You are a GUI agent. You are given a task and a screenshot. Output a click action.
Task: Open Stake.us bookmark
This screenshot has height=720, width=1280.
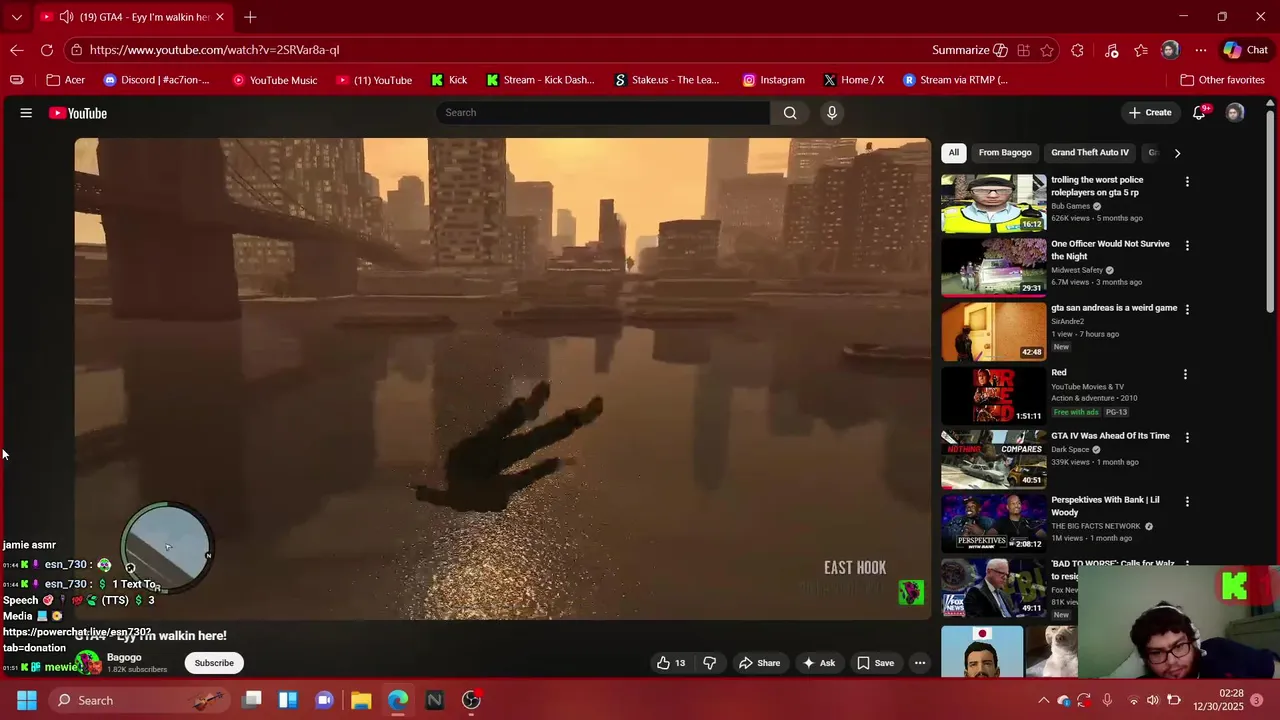(667, 80)
